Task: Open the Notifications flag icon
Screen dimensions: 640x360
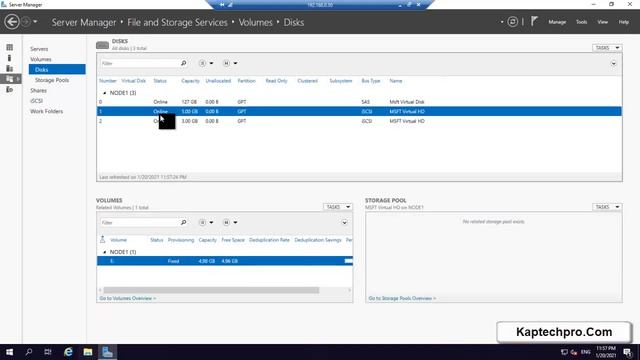Action: 534,21
